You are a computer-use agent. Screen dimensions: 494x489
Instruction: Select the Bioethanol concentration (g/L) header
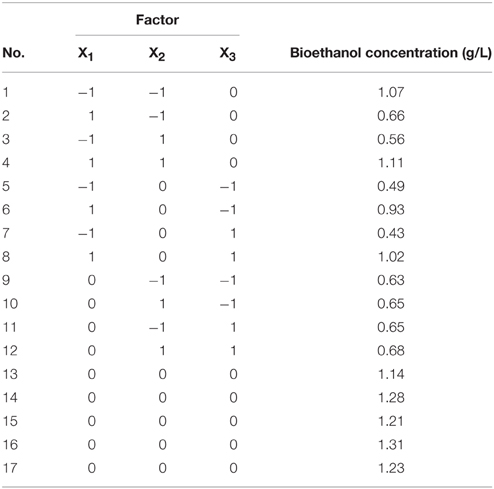[391, 53]
